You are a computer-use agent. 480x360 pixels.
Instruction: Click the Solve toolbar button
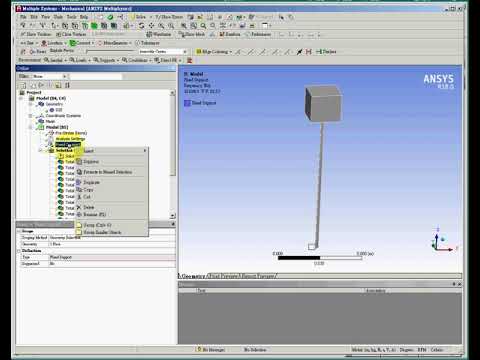pos(139,17)
